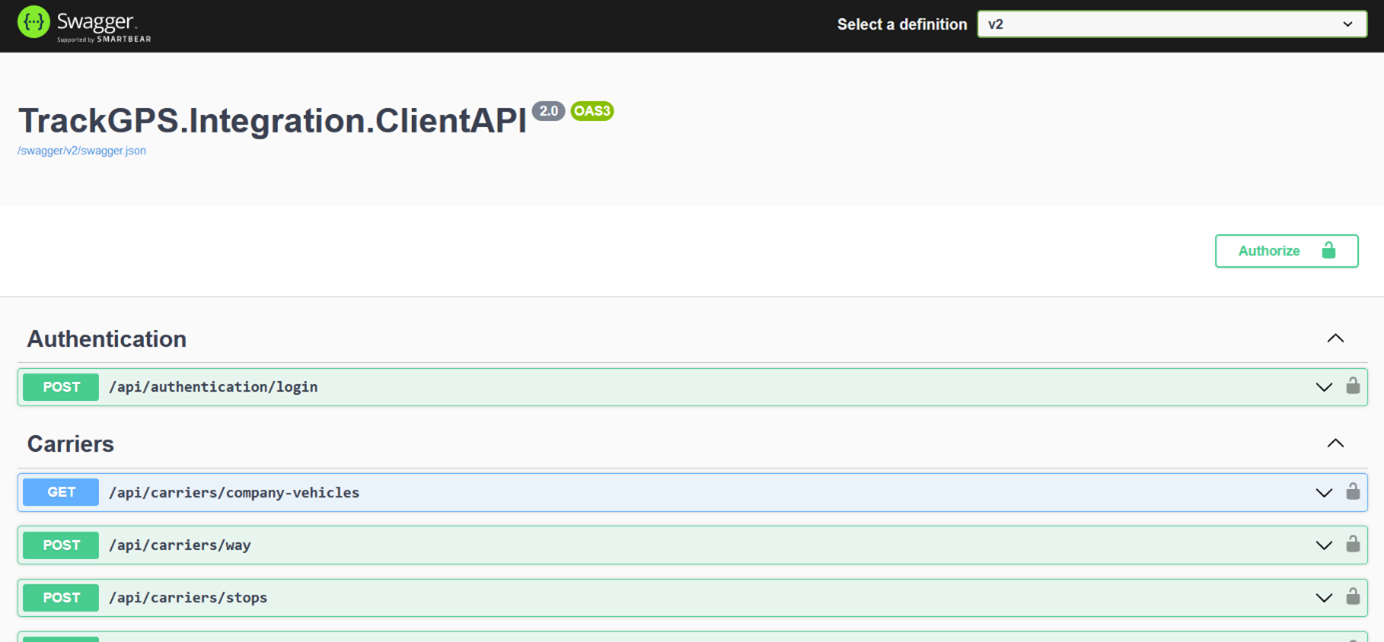
Task: Open the Select a definition dropdown
Action: pyautogui.click(x=1171, y=24)
